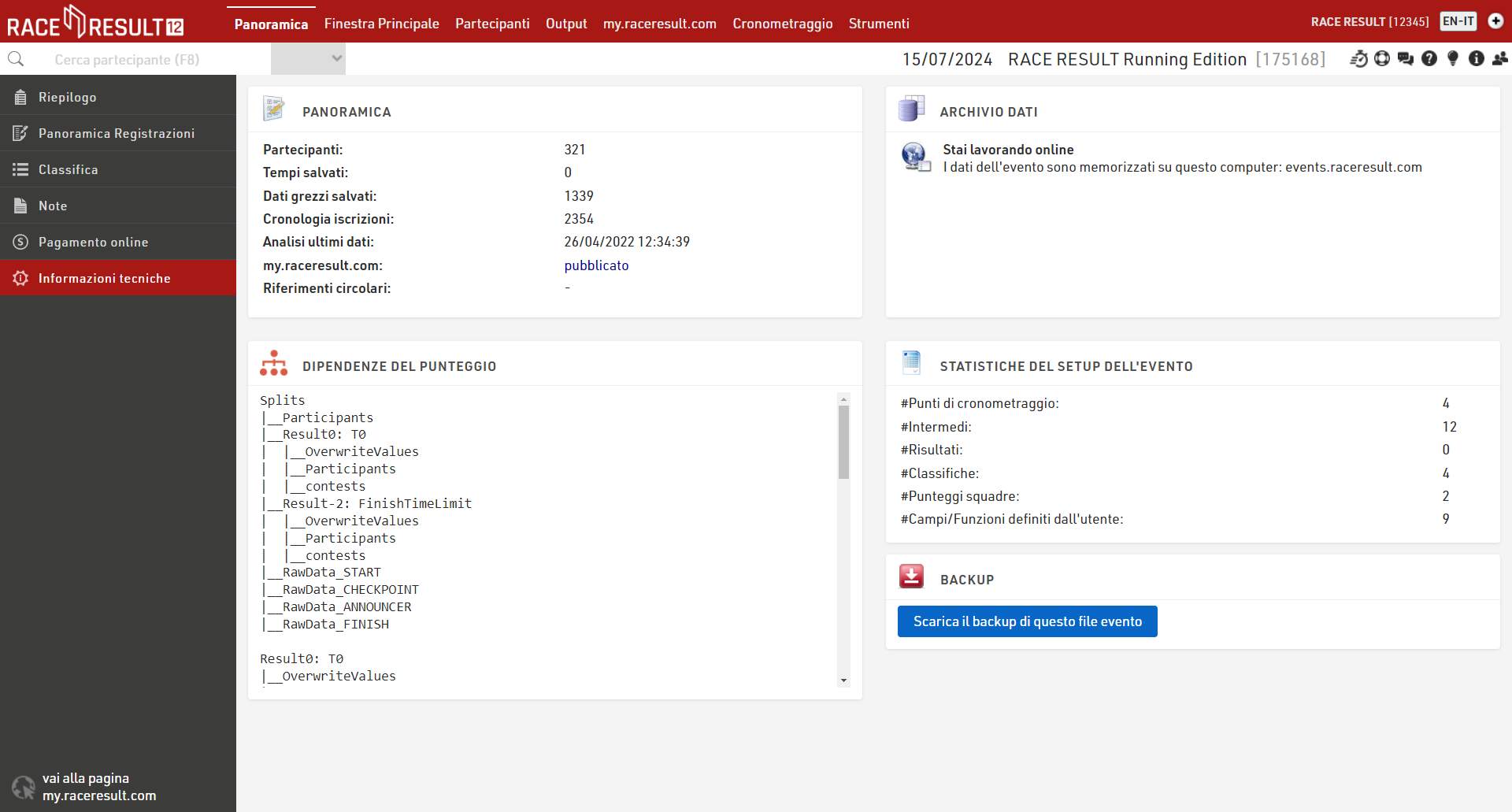This screenshot has height=812, width=1512.
Task: Open the Output tab
Action: [x=566, y=24]
